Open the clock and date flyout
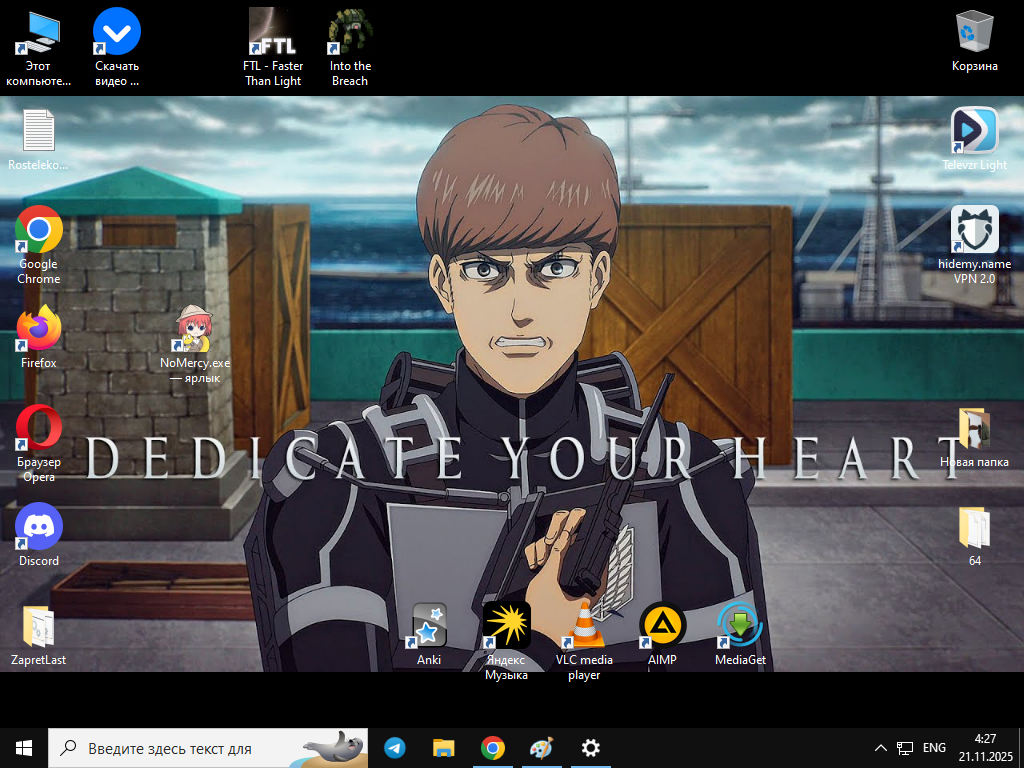Image resolution: width=1024 pixels, height=768 pixels. [985, 748]
